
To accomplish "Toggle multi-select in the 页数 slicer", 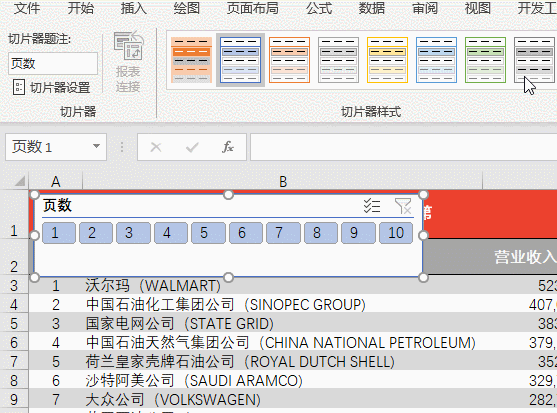I will (372, 206).
